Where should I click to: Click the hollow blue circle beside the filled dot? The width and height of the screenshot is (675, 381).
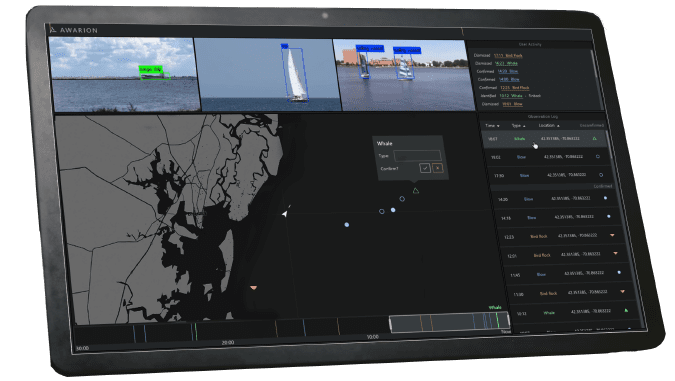[x=381, y=211]
